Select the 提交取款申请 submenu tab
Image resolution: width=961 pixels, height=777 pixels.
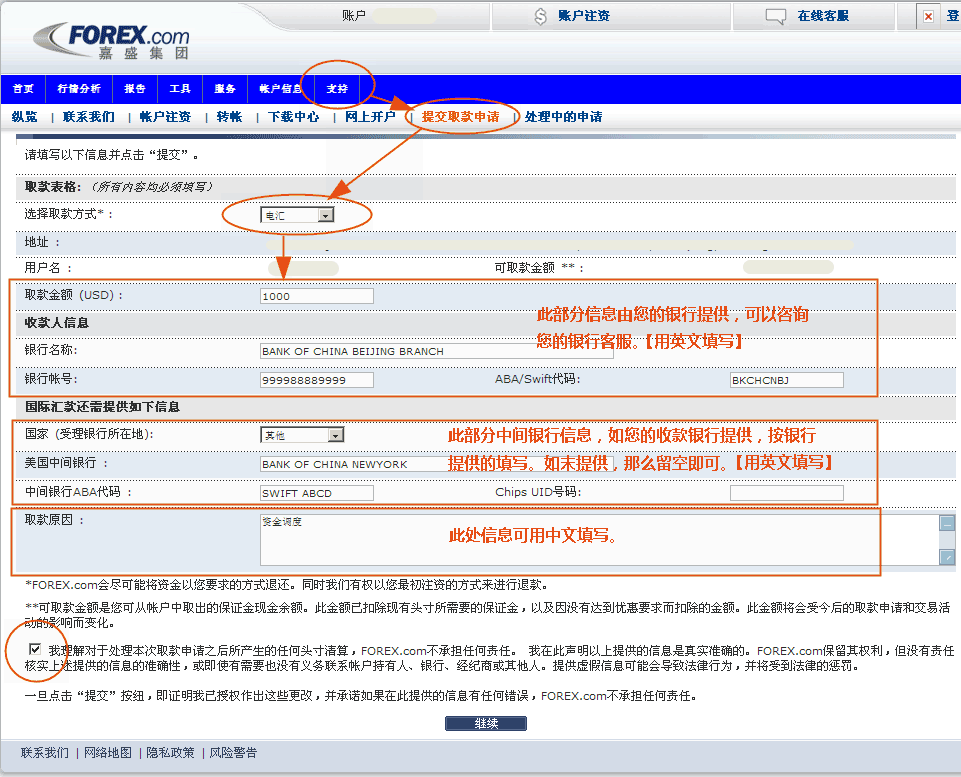pos(460,116)
